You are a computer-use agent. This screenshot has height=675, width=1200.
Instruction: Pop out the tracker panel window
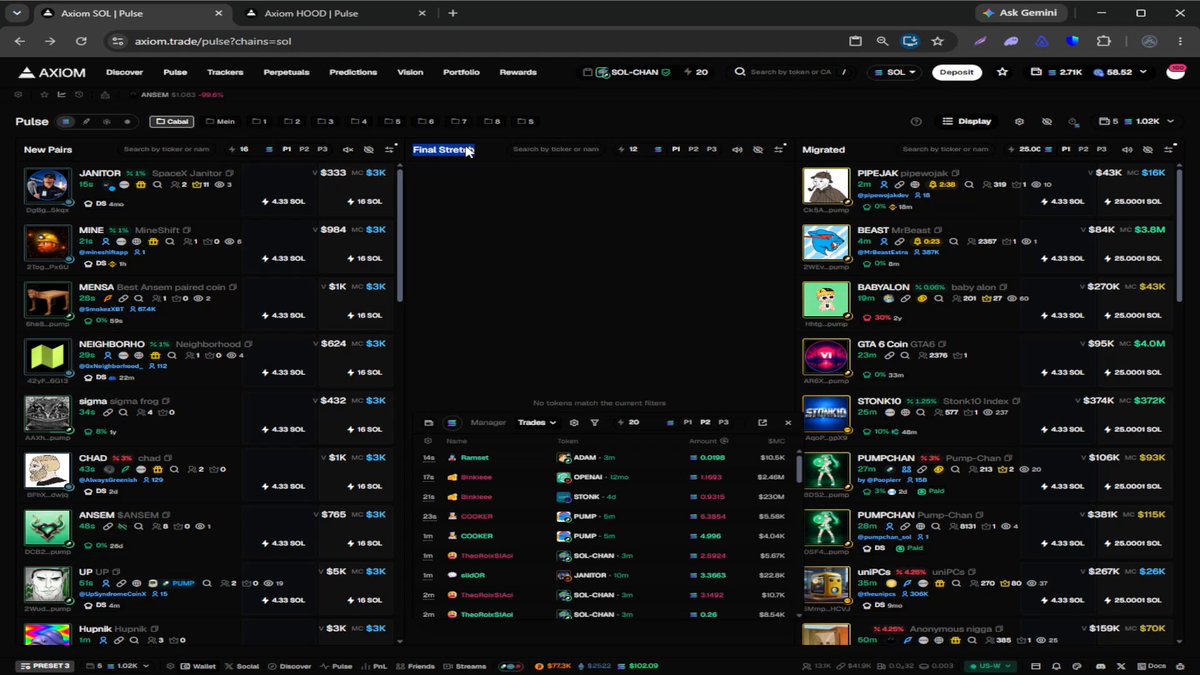point(762,422)
